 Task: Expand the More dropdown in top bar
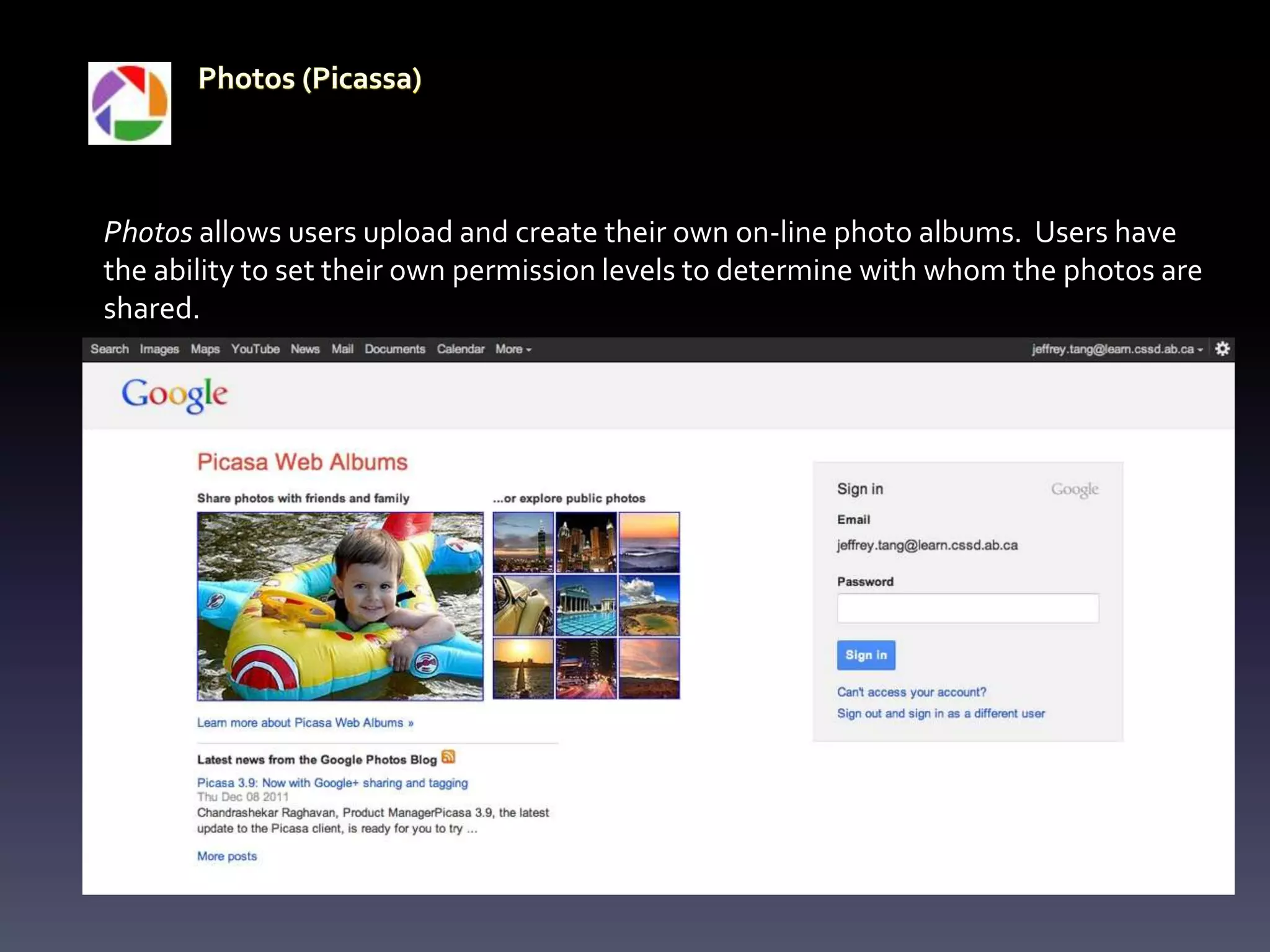pos(513,349)
